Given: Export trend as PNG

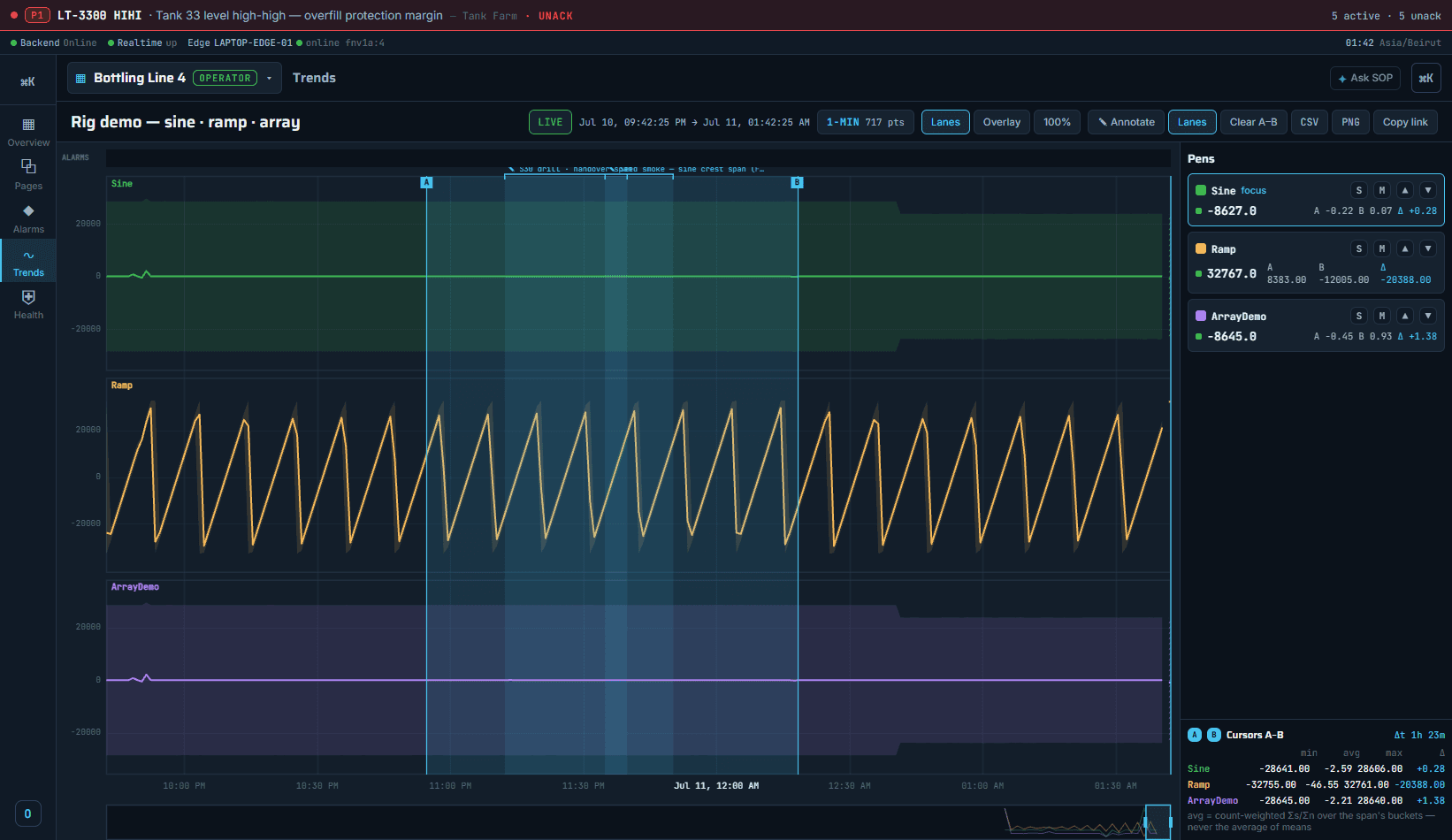Looking at the screenshot, I should 1350,122.
